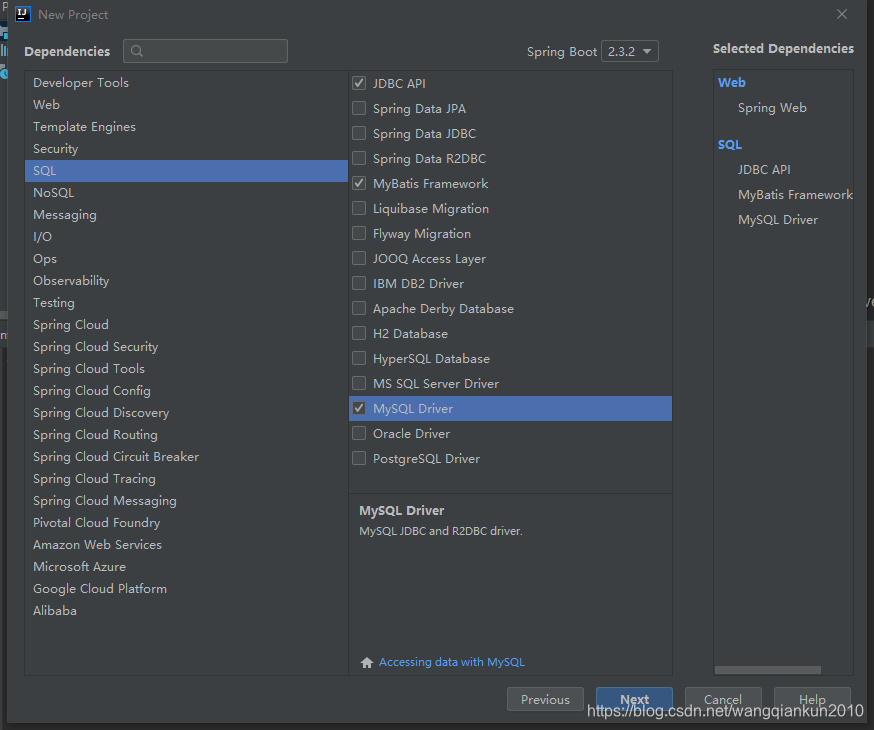874x730 pixels.
Task: Click the search magnifier icon in the Dependencies field
Action: pyautogui.click(x=137, y=51)
